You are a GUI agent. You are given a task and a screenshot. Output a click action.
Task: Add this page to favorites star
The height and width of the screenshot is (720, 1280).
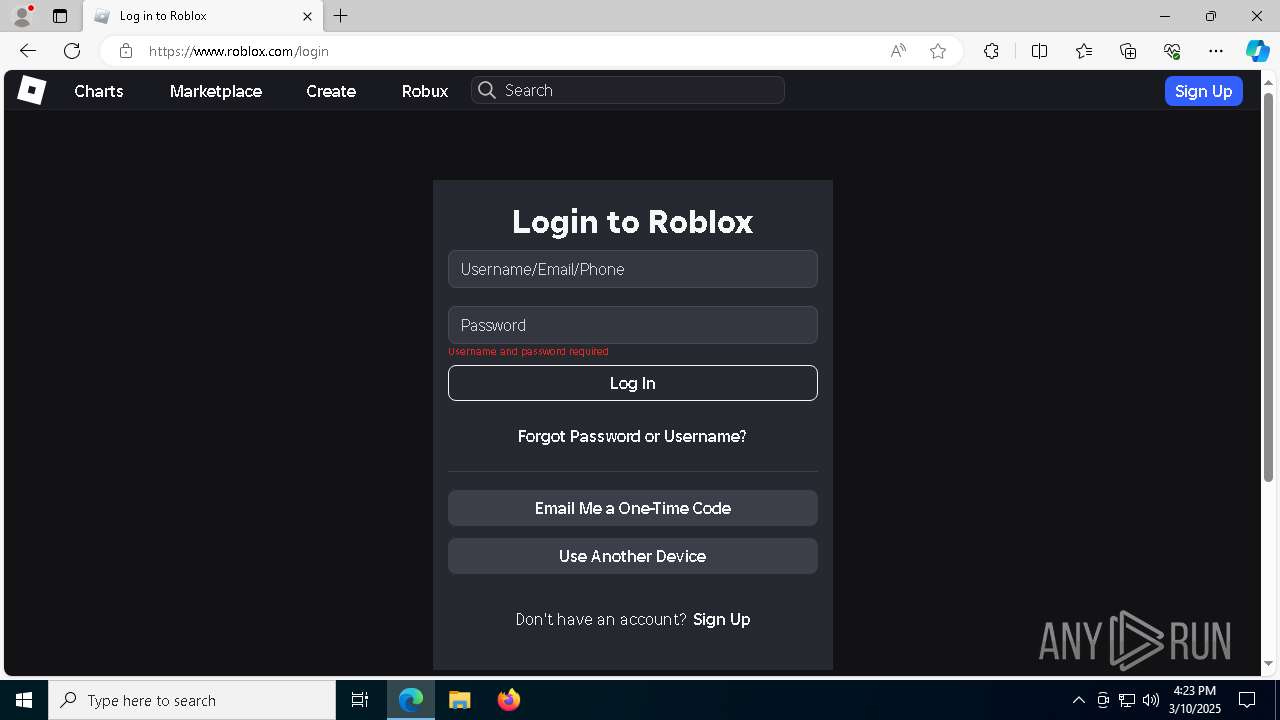[938, 51]
